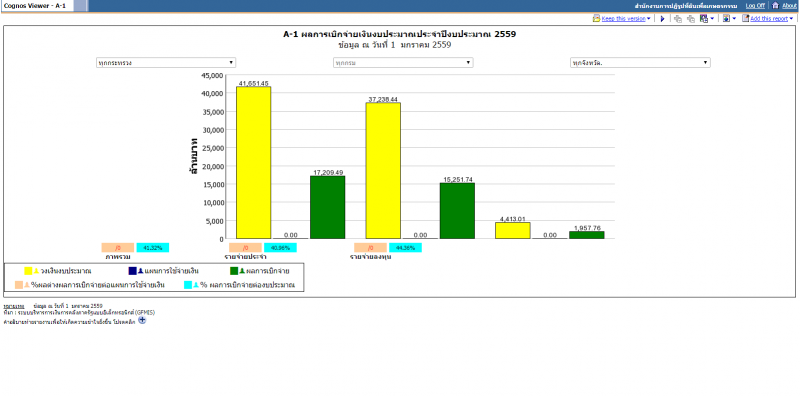Click the second greyed drill icon in toolbar
This screenshot has width=800, height=396.
(691, 19)
